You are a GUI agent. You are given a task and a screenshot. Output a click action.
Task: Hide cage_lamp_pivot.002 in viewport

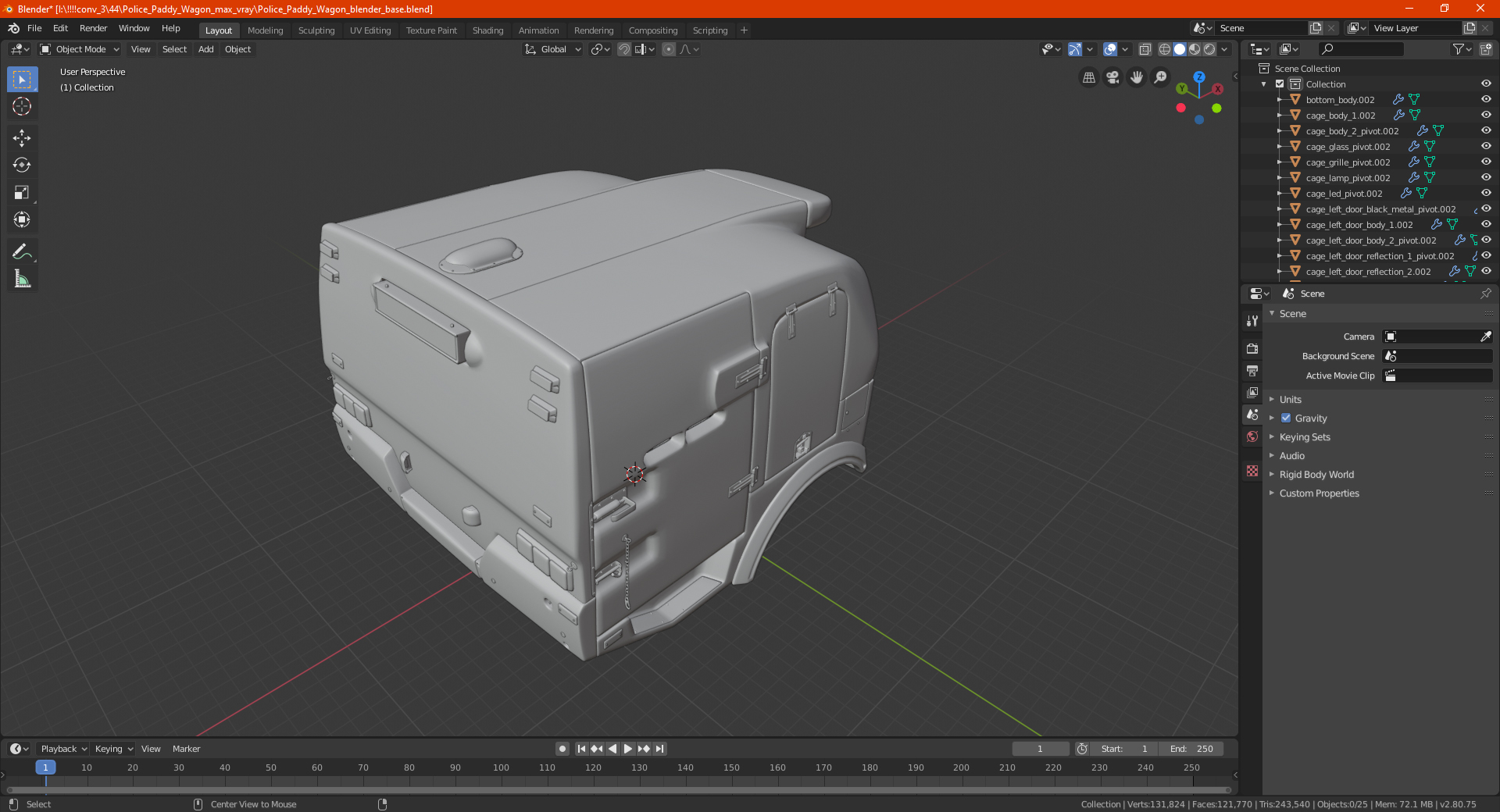[1486, 177]
